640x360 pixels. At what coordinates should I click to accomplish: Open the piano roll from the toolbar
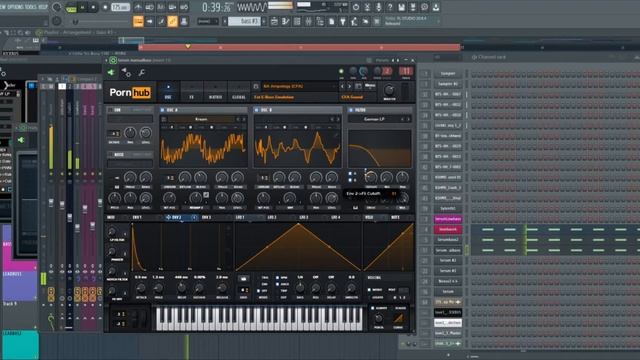(286, 21)
